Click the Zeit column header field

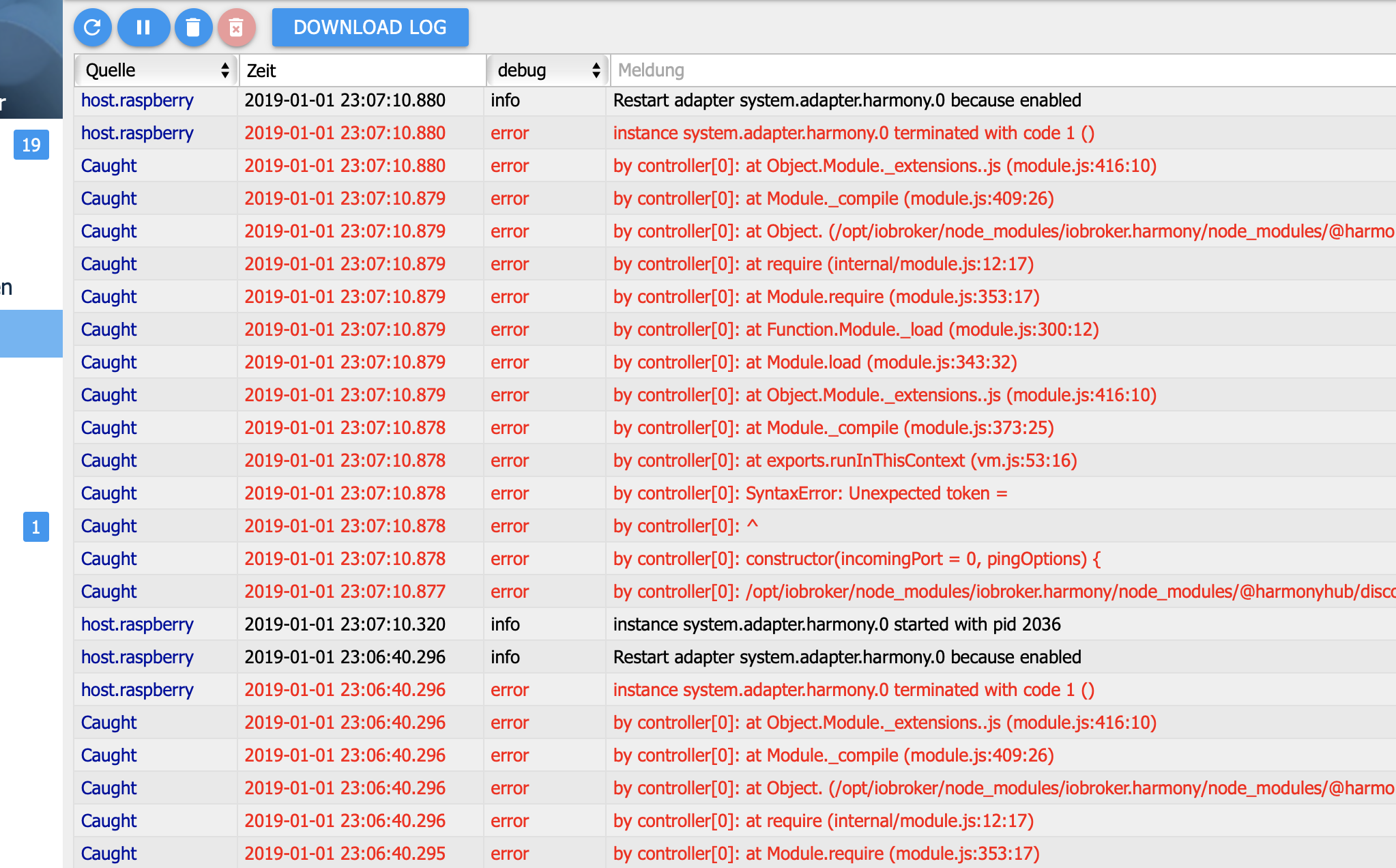(362, 70)
